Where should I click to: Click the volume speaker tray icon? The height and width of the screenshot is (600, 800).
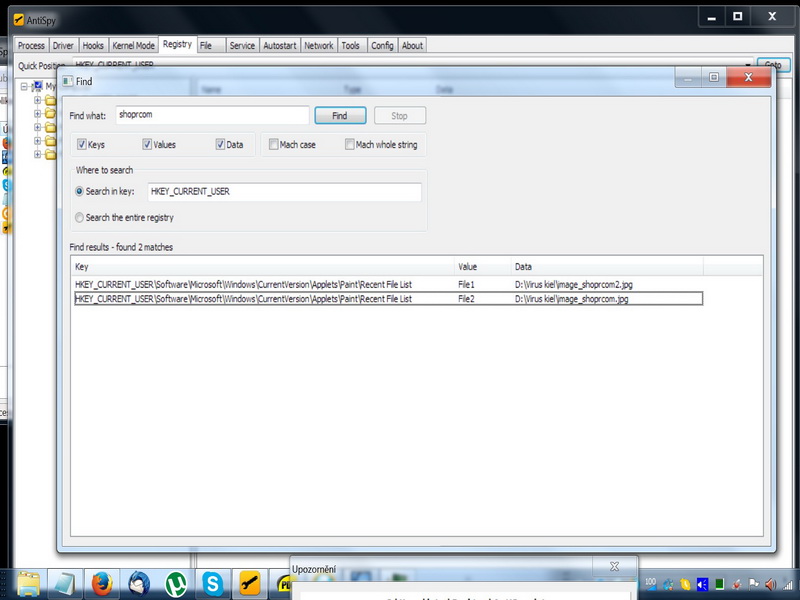[772, 583]
